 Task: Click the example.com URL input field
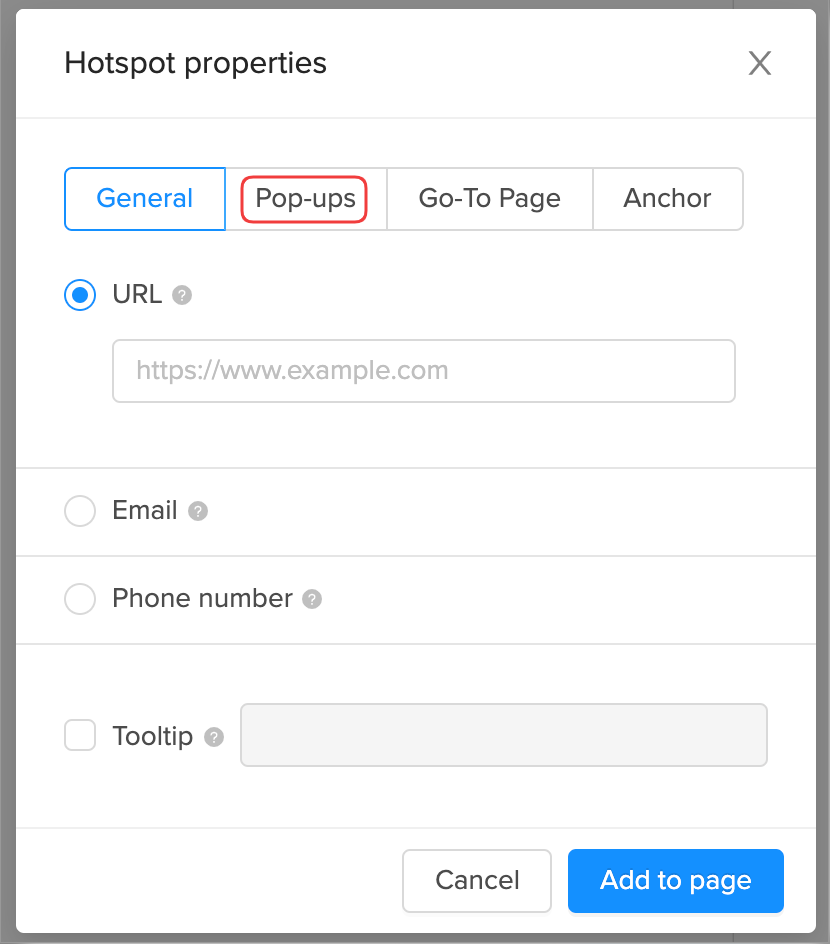coord(424,371)
